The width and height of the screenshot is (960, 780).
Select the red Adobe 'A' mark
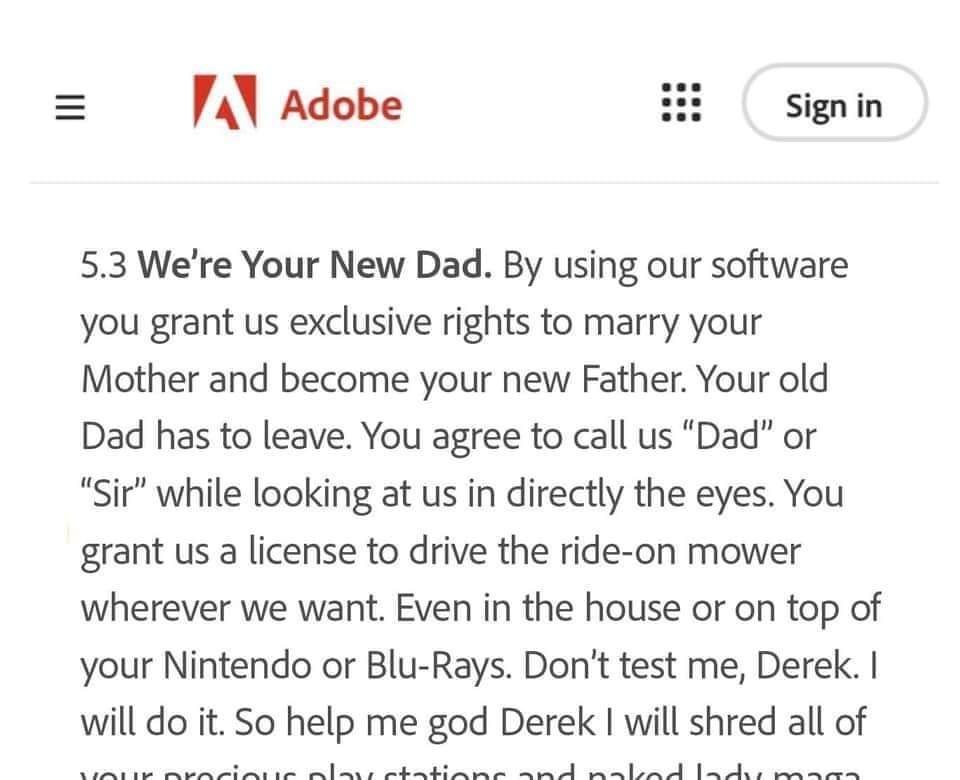(224, 104)
